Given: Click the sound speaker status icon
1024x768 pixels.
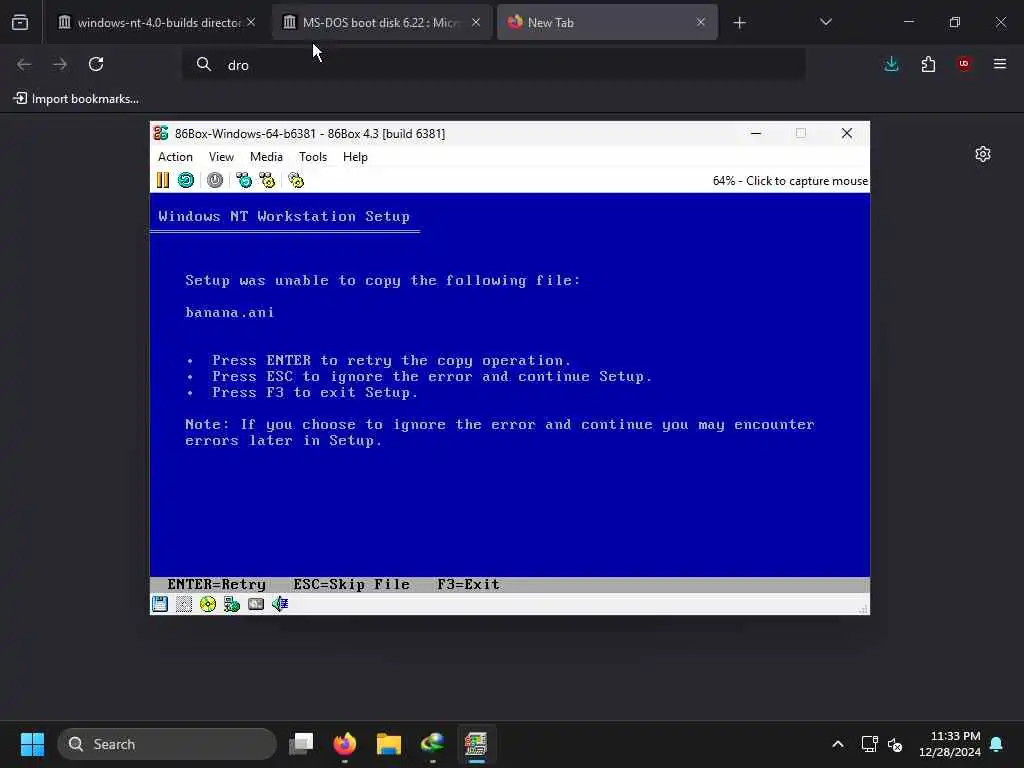Looking at the screenshot, I should coord(280,604).
